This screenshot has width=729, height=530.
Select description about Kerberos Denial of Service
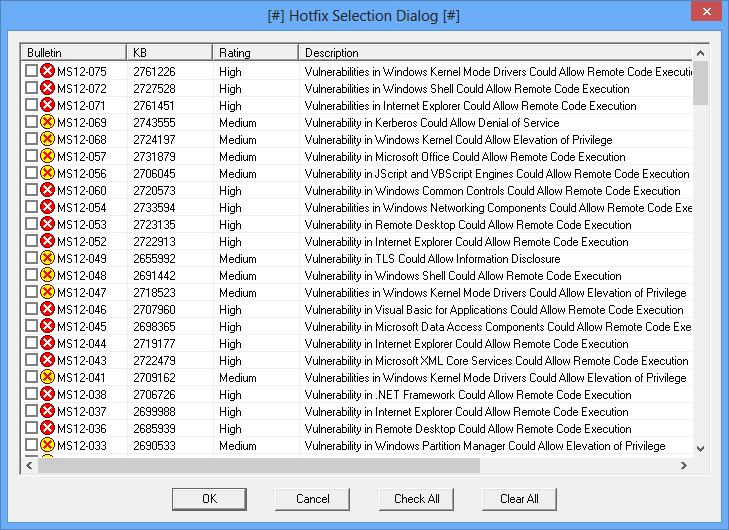[432, 123]
